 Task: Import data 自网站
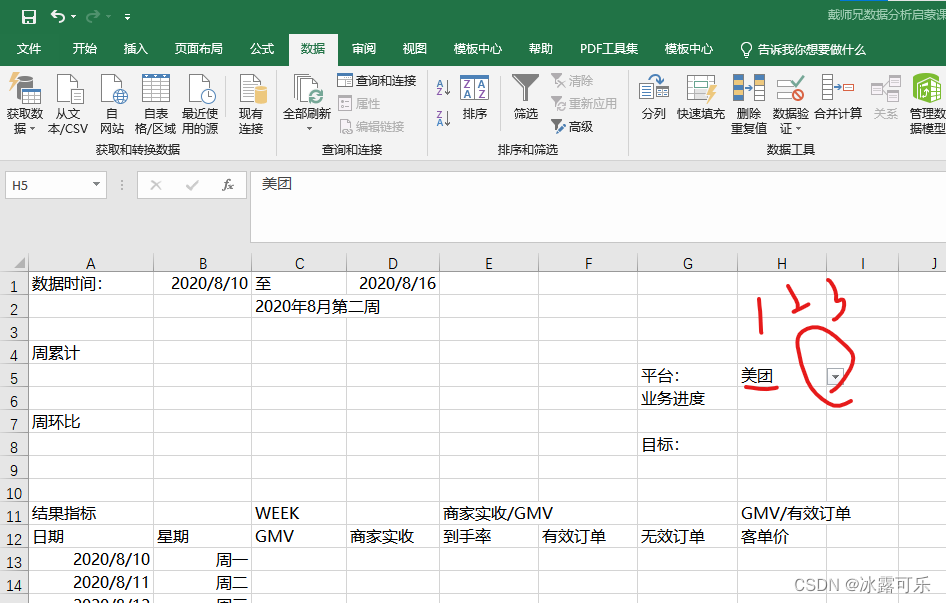[112, 103]
